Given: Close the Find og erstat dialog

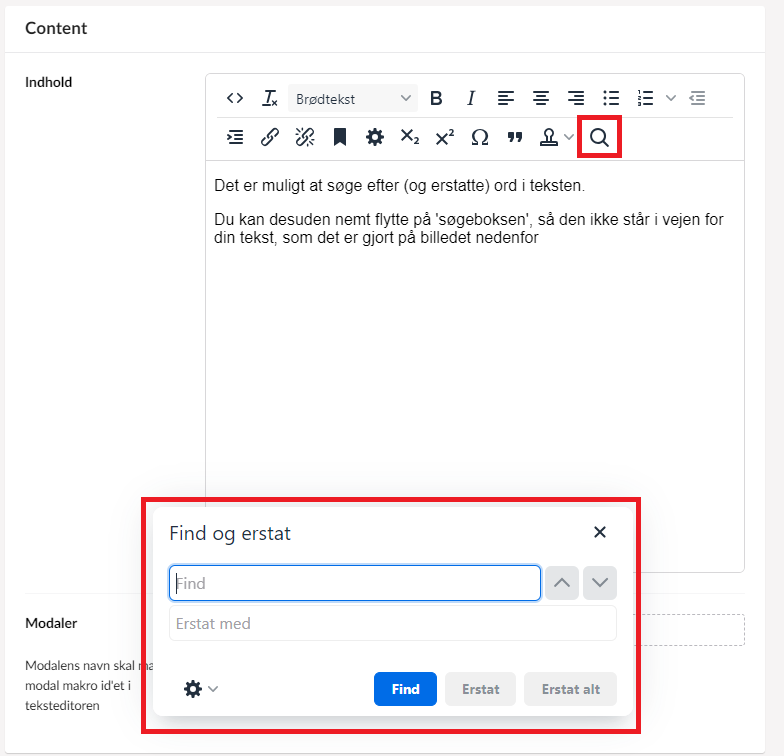Looking at the screenshot, I should click(x=600, y=532).
